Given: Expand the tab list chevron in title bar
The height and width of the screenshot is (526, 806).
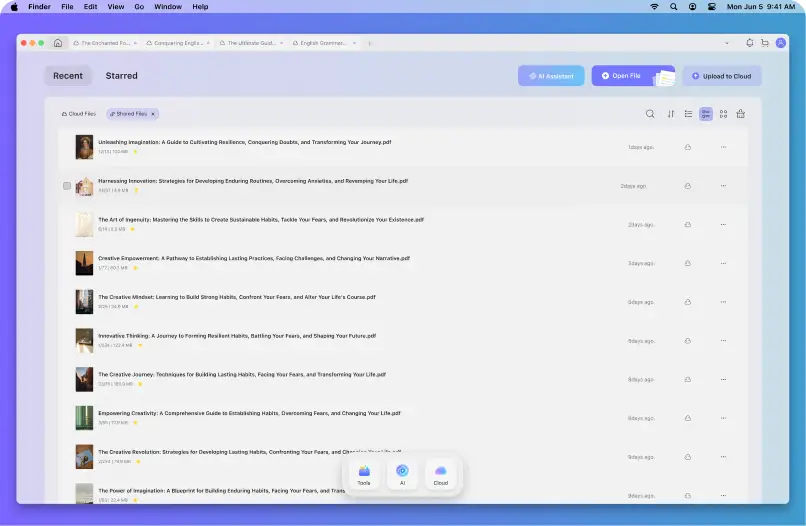Looking at the screenshot, I should [727, 43].
